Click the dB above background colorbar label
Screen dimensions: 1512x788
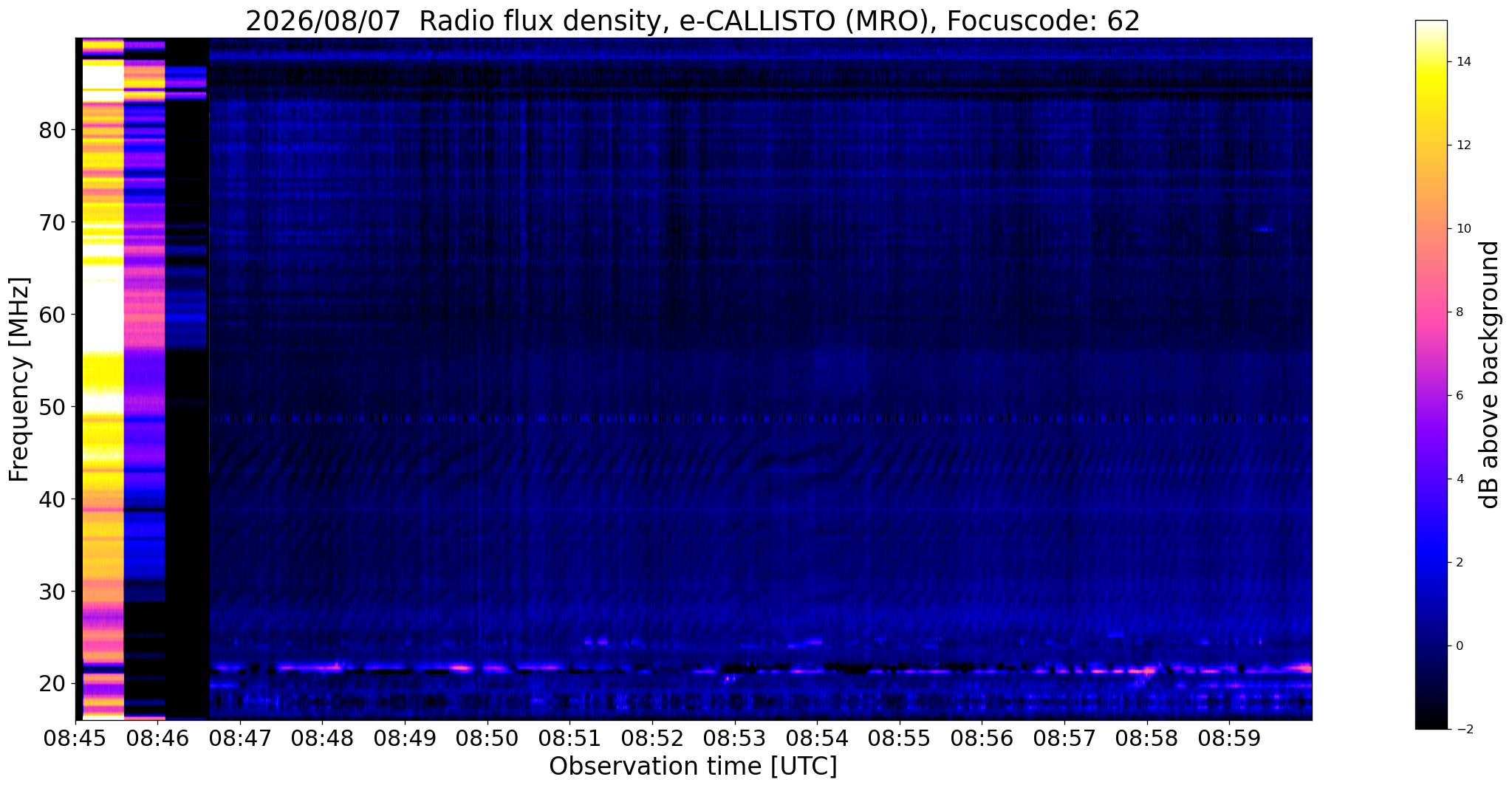(1490, 374)
